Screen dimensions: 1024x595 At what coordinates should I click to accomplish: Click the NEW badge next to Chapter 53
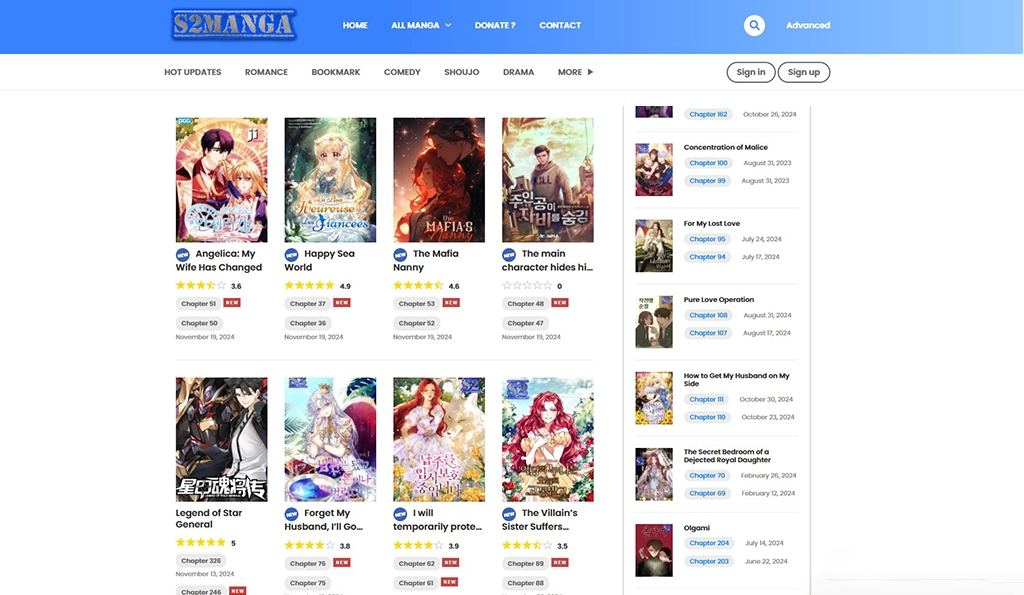(450, 302)
